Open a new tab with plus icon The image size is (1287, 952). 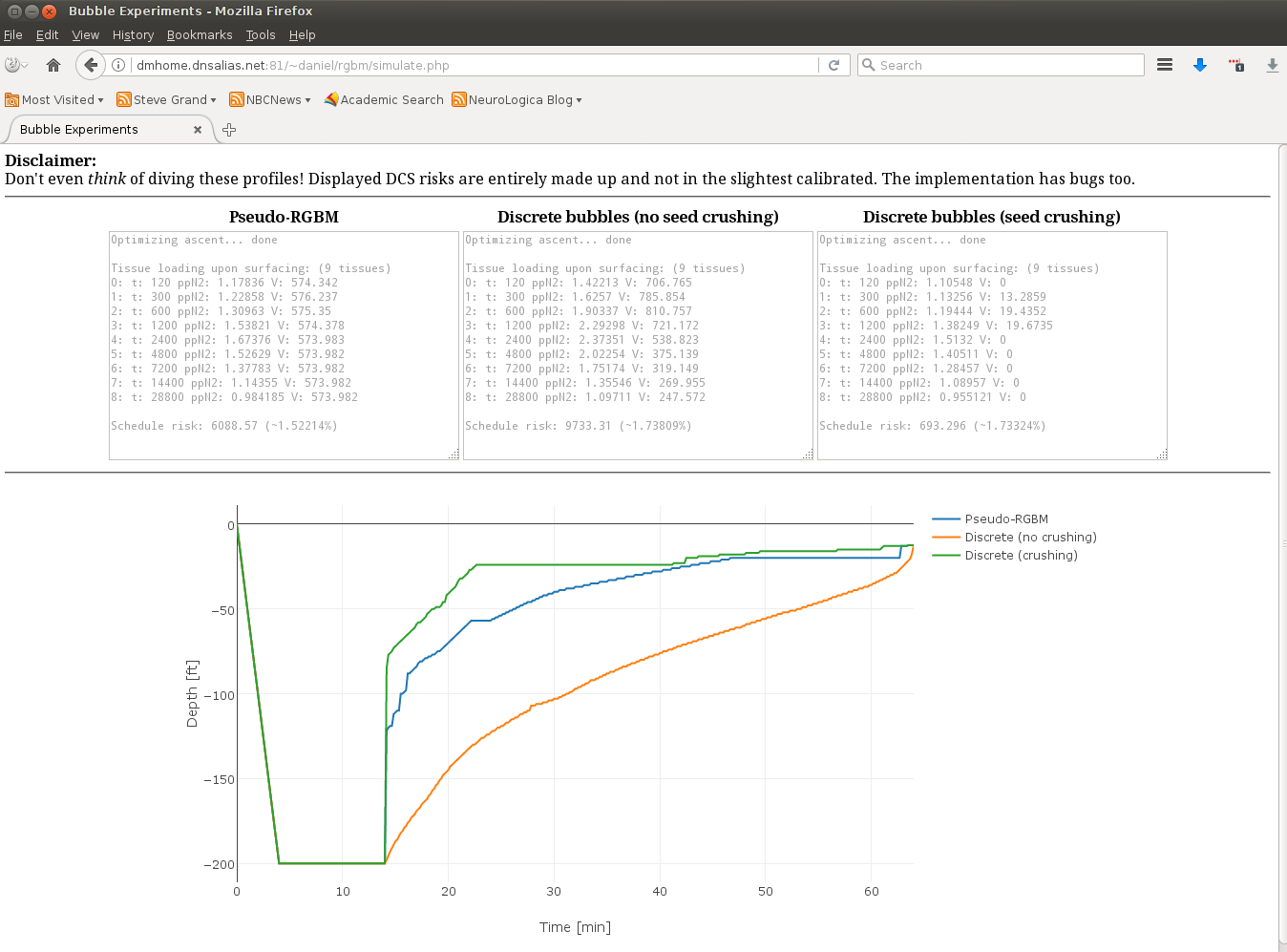tap(229, 130)
